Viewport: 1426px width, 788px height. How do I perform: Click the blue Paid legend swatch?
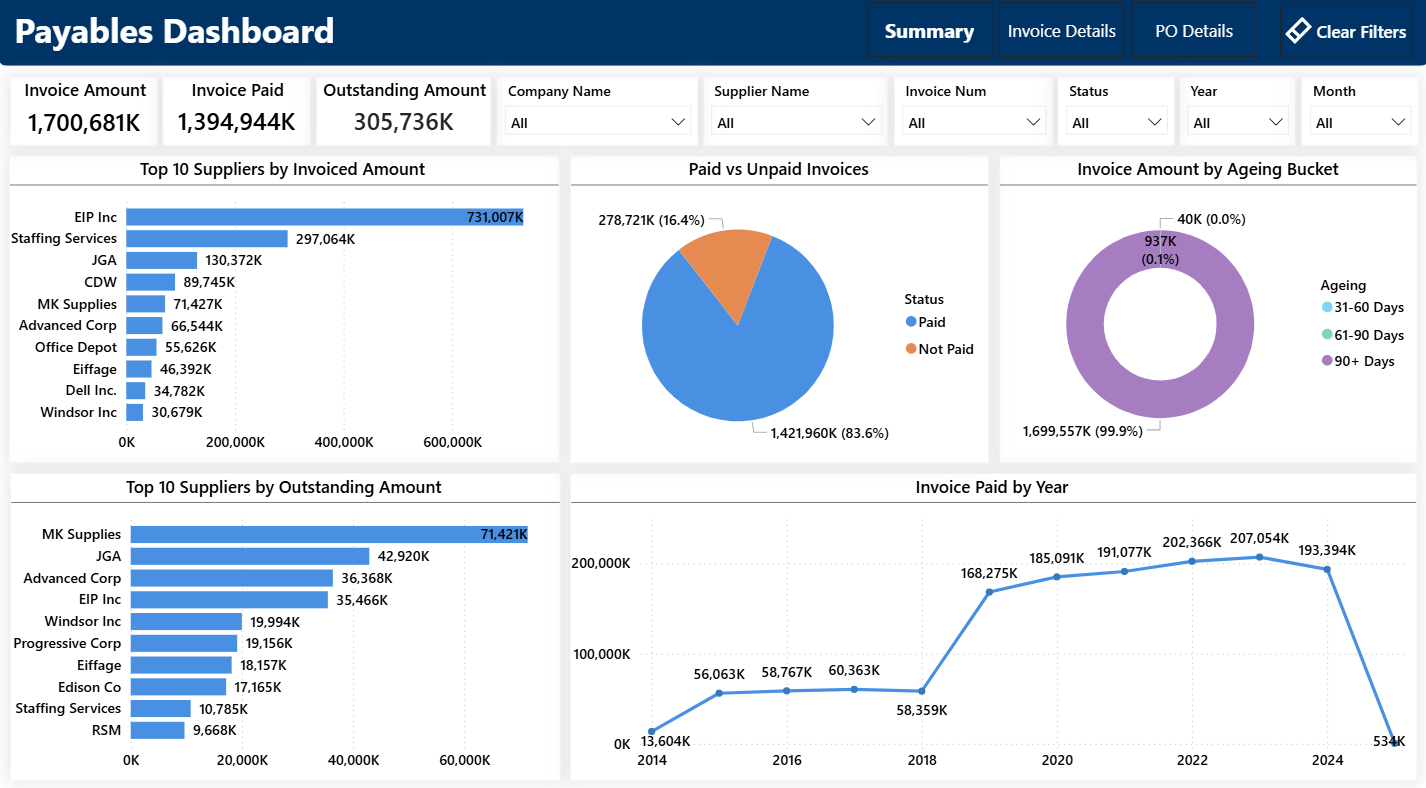click(911, 322)
